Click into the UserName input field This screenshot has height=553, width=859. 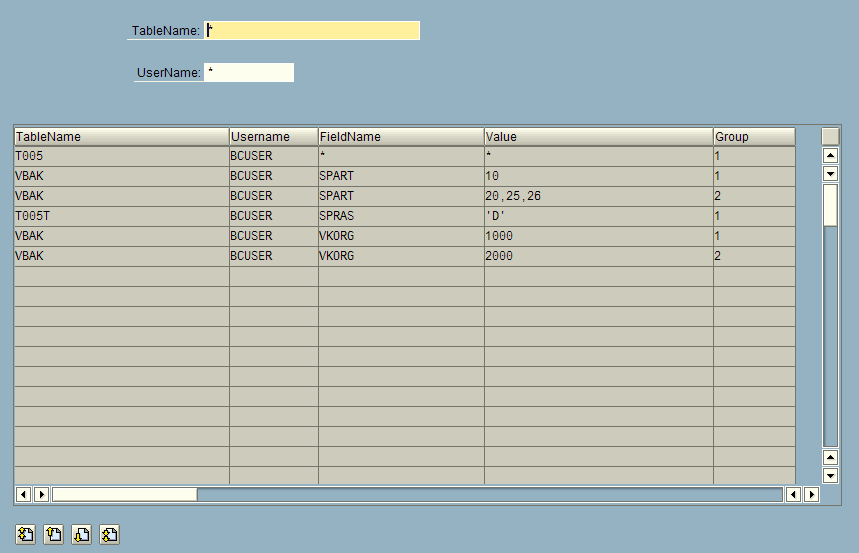249,72
